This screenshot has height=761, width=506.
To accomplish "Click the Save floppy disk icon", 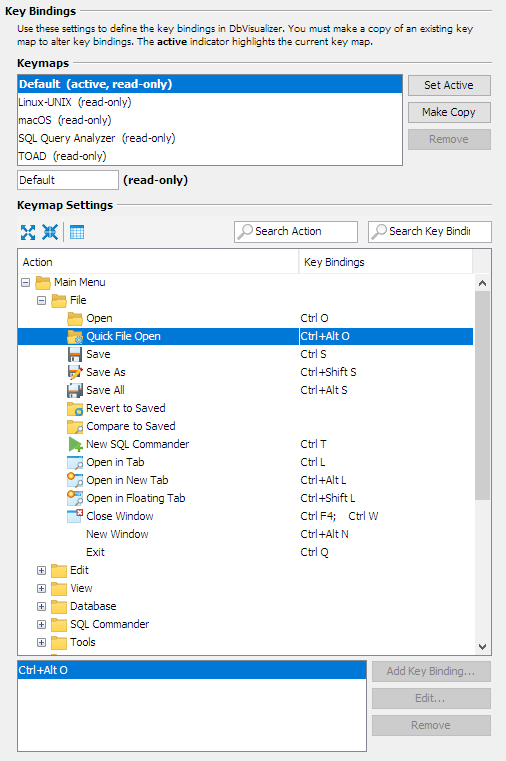I will pos(75,354).
